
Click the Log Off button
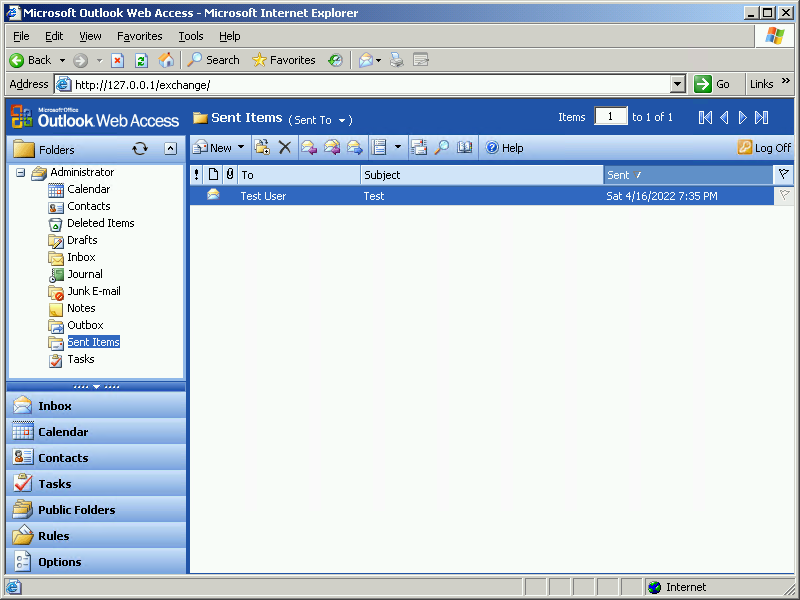(764, 148)
